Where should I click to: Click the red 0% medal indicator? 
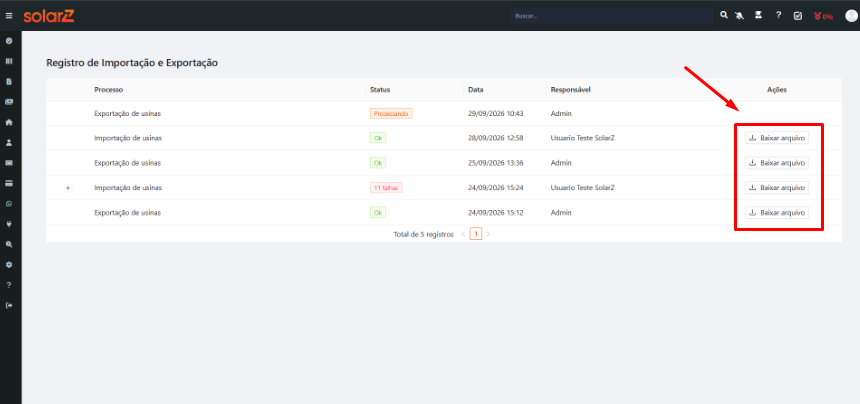[x=823, y=16]
